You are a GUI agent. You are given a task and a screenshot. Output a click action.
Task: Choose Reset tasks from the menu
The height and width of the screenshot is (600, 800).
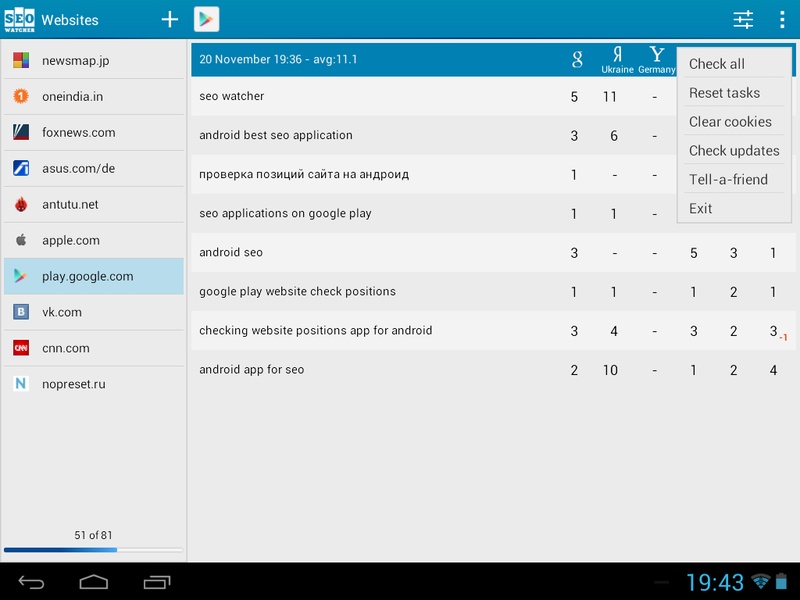(x=734, y=93)
